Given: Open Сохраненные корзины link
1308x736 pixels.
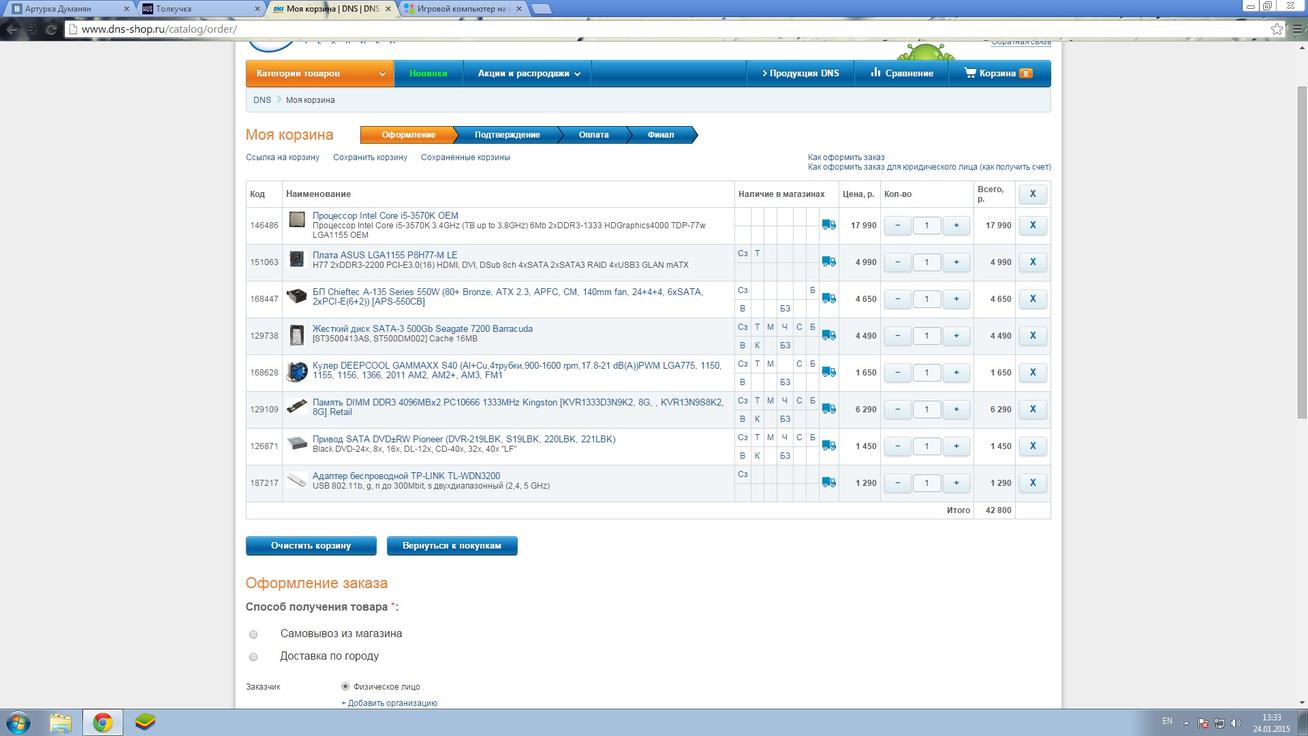Looking at the screenshot, I should 465,158.
